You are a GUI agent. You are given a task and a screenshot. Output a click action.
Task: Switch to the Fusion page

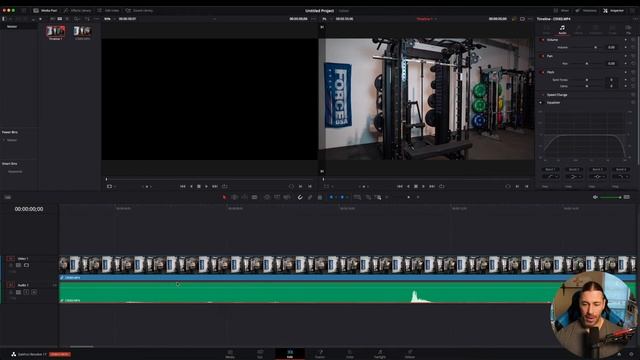pos(320,353)
